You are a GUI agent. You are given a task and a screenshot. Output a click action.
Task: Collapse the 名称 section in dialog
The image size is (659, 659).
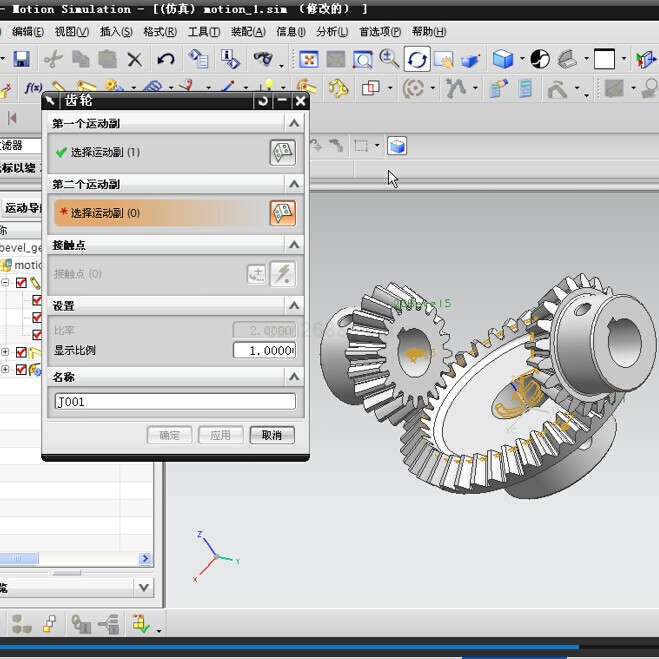click(294, 377)
